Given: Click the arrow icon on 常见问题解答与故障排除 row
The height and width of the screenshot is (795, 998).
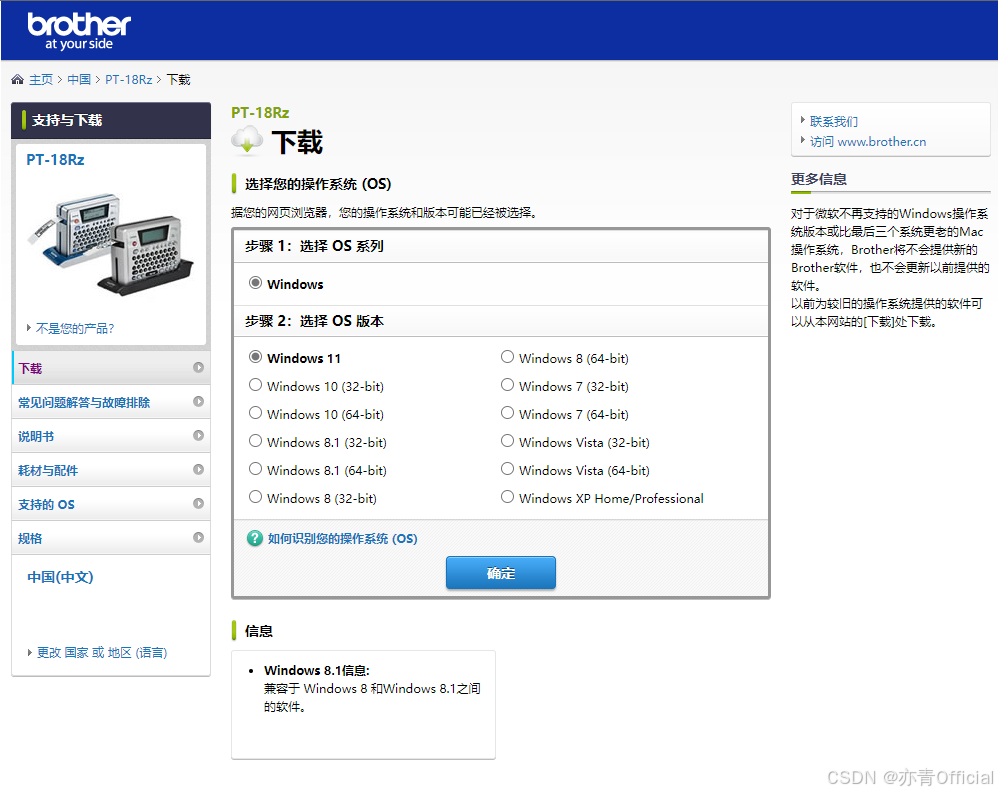Looking at the screenshot, I should pyautogui.click(x=199, y=402).
